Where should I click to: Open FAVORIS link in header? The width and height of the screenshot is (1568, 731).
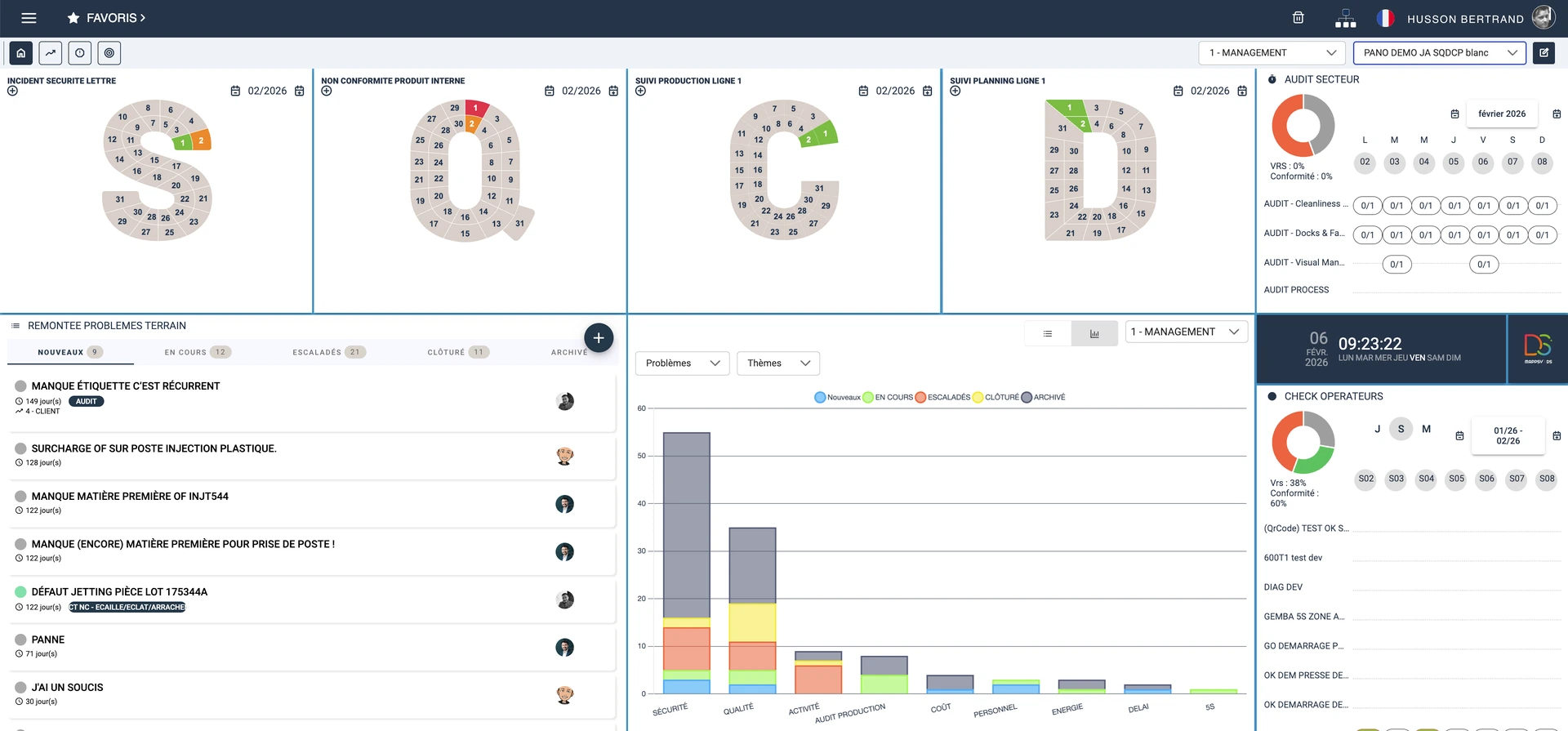(x=107, y=18)
